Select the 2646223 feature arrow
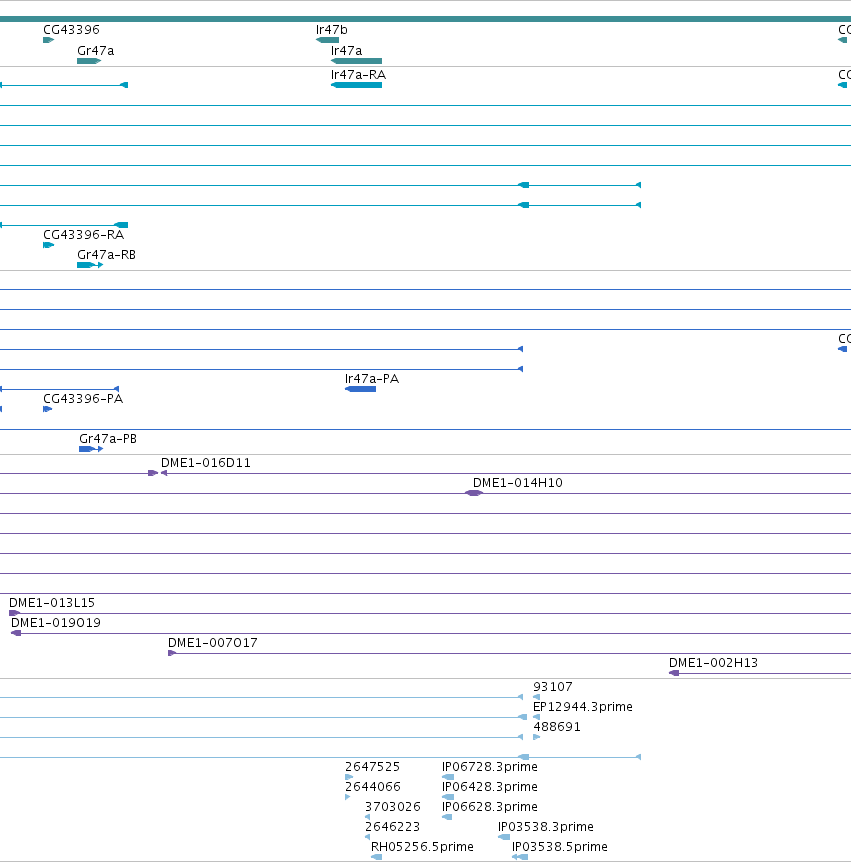Viewport: 851px width, 862px height. [x=367, y=837]
